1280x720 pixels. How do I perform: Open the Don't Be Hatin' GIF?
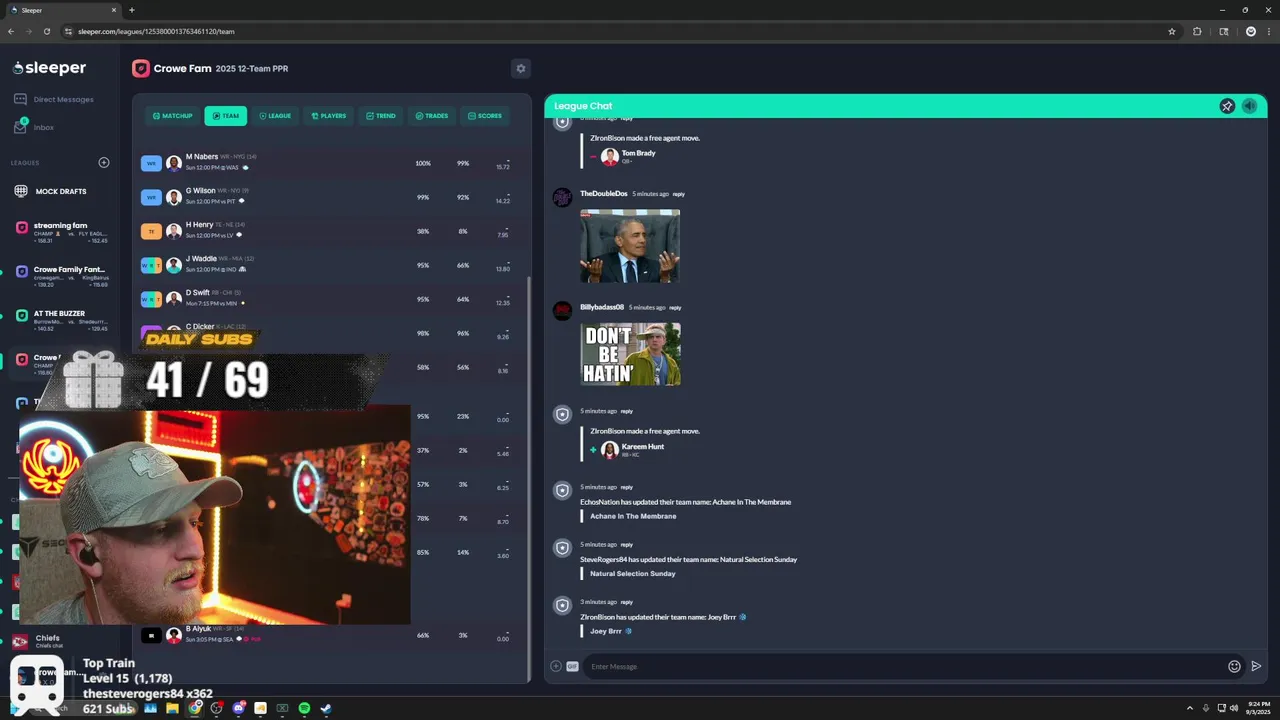[x=631, y=354]
